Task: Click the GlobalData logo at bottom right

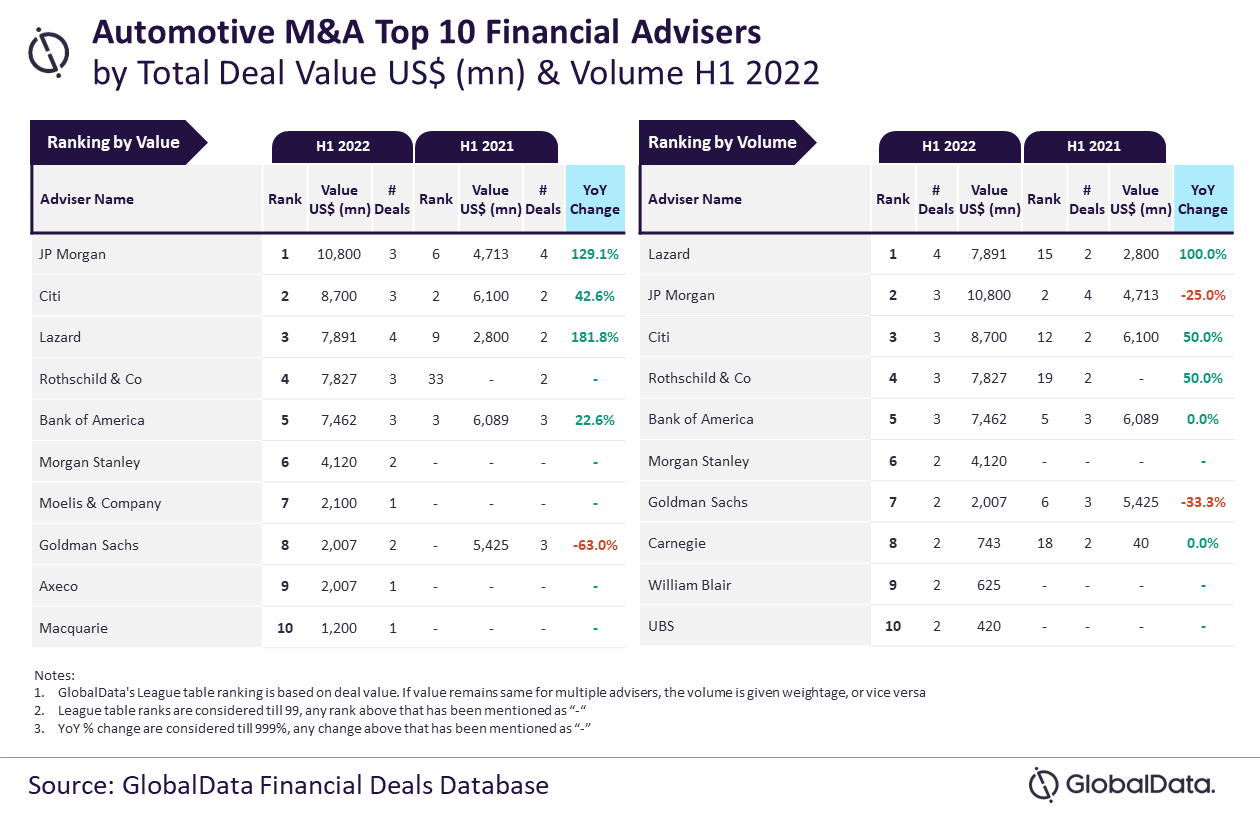Action: tap(1122, 784)
